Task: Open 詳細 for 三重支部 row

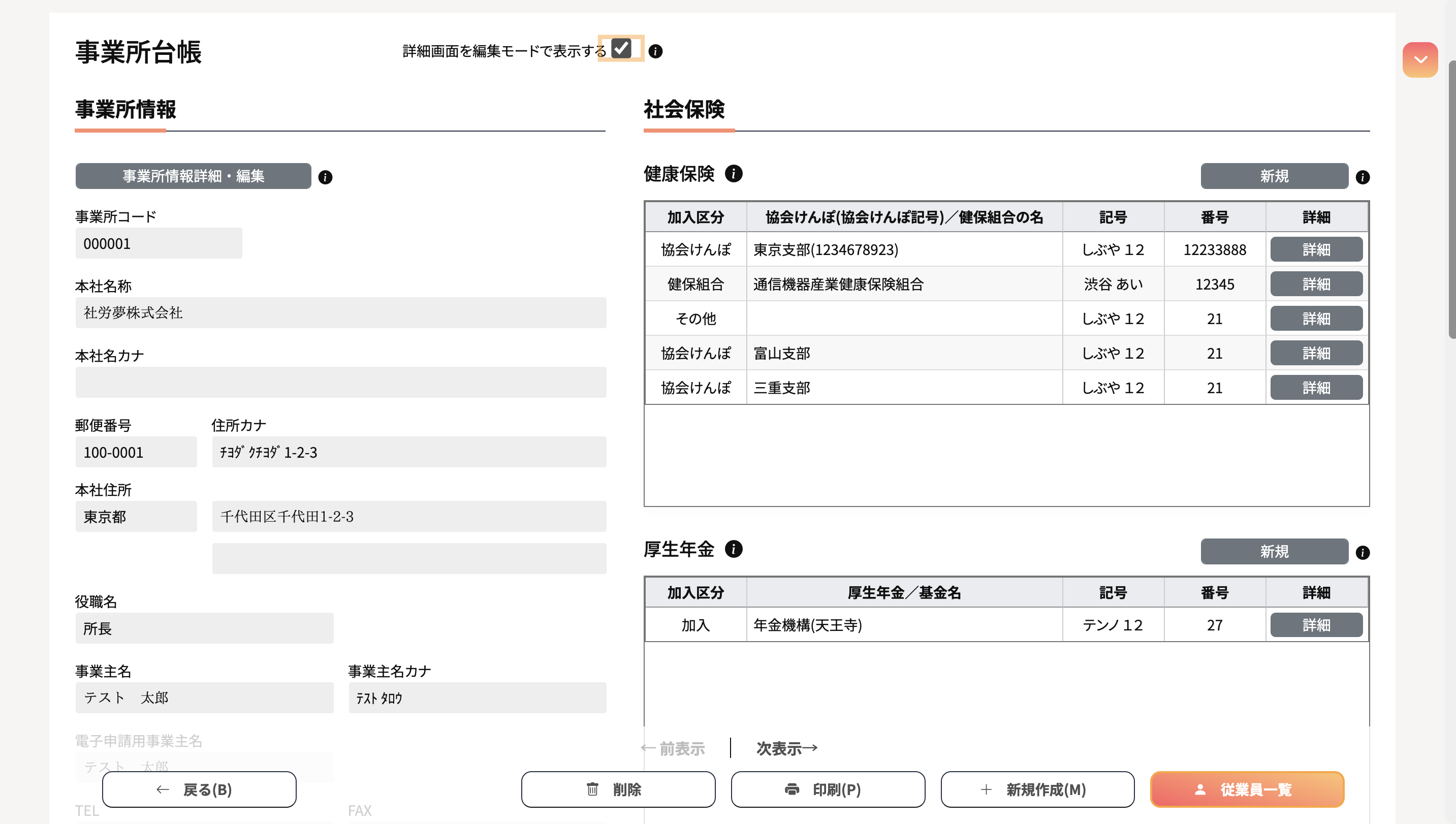Action: pyautogui.click(x=1316, y=388)
